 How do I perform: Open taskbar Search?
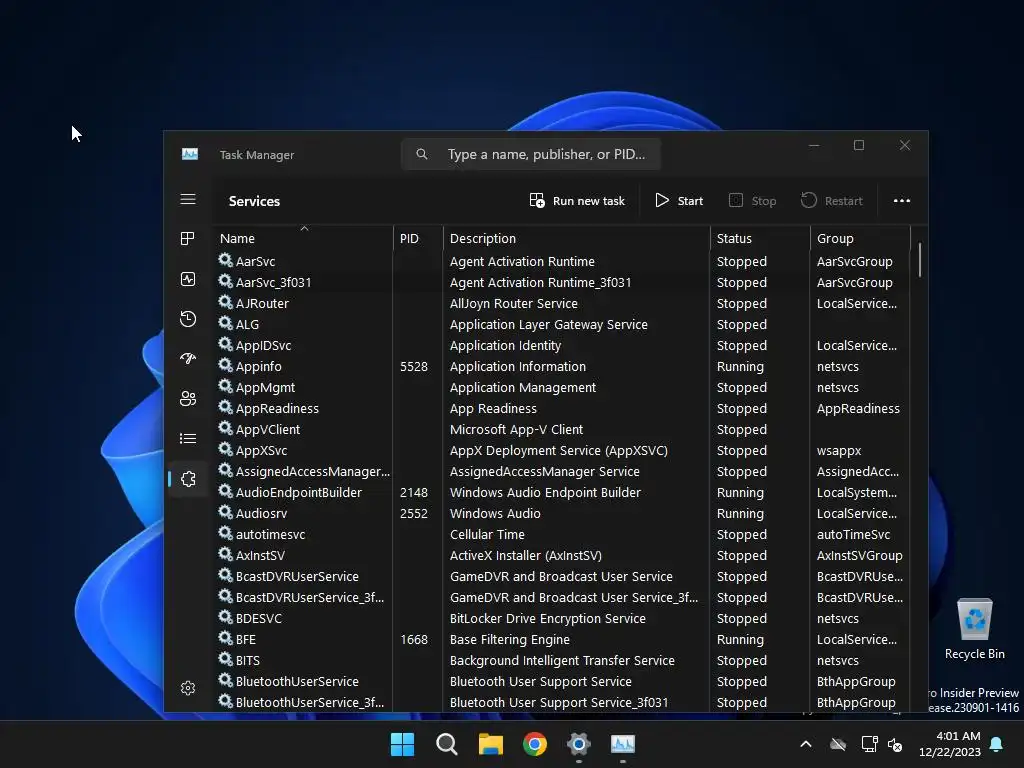coord(447,744)
